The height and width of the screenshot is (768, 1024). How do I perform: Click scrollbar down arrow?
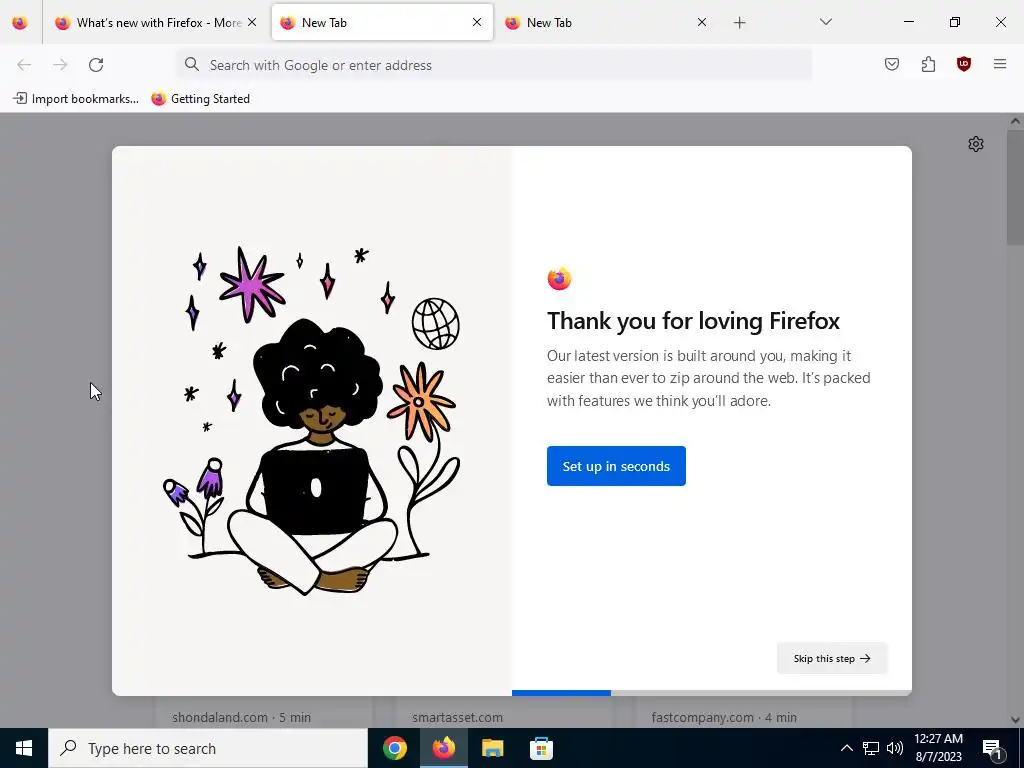1015,720
